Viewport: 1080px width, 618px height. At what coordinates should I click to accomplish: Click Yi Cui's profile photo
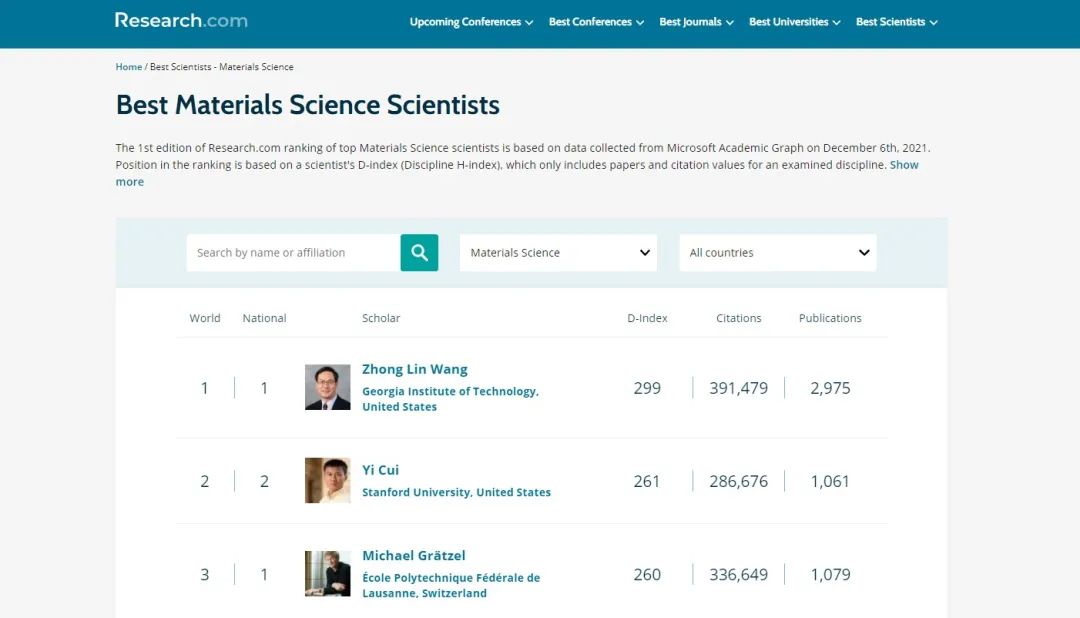[x=327, y=481]
